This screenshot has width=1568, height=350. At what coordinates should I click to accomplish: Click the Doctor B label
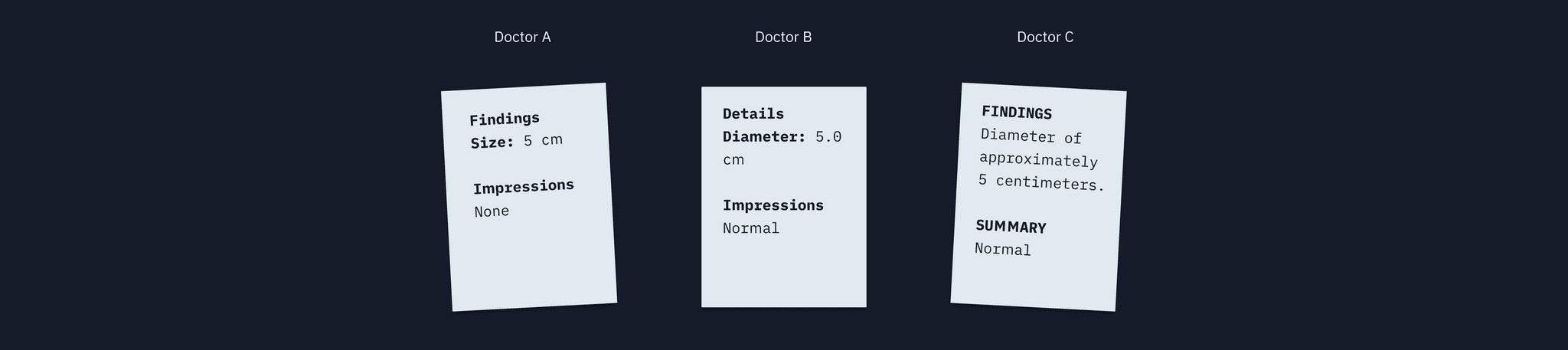pyautogui.click(x=783, y=37)
